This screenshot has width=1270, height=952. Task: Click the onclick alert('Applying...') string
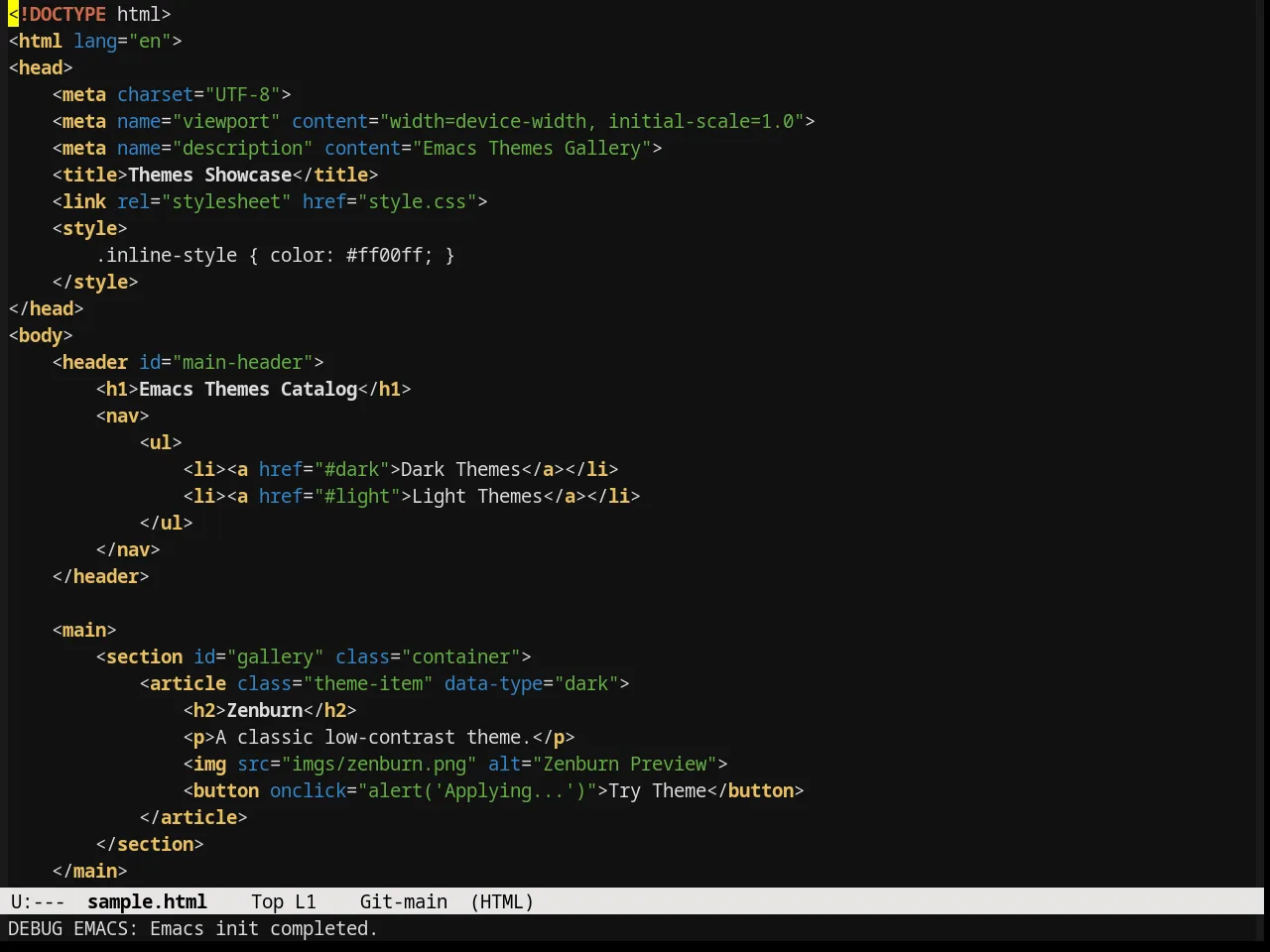click(477, 790)
